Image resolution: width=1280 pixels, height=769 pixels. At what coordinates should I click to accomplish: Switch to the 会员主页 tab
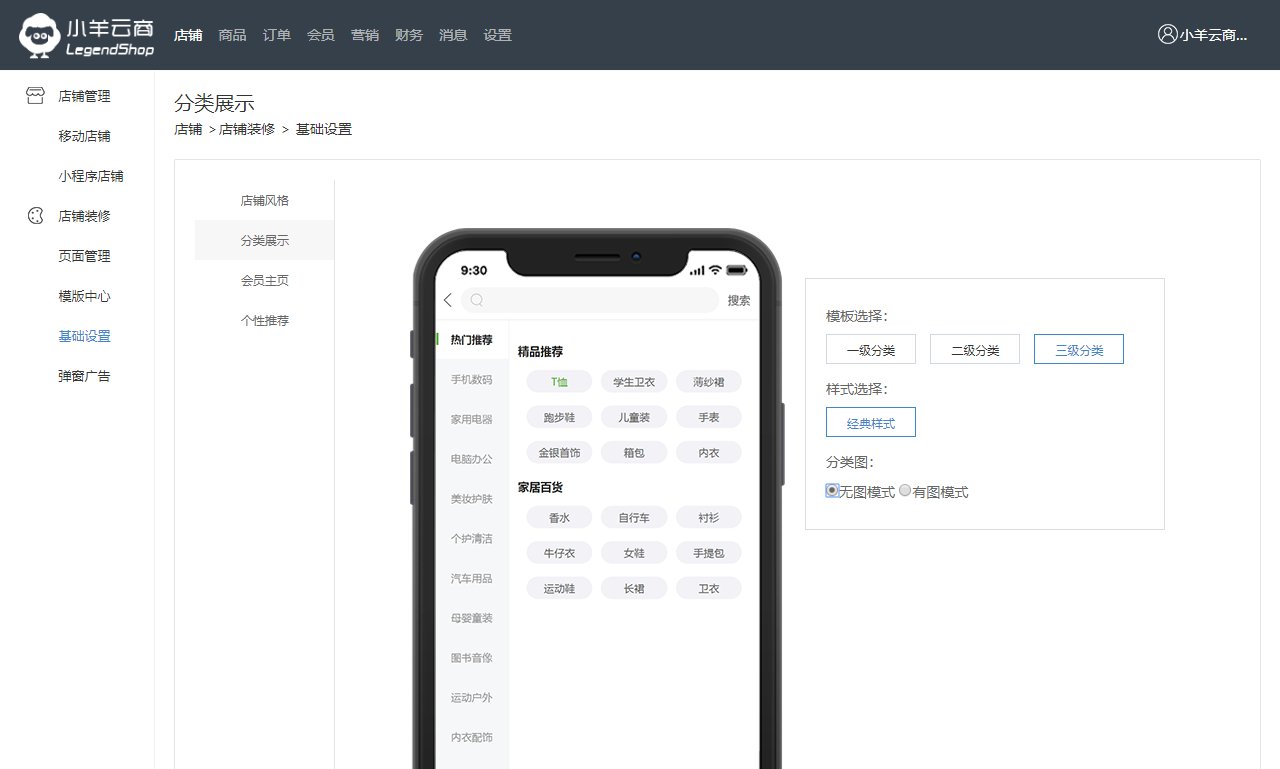click(x=264, y=280)
